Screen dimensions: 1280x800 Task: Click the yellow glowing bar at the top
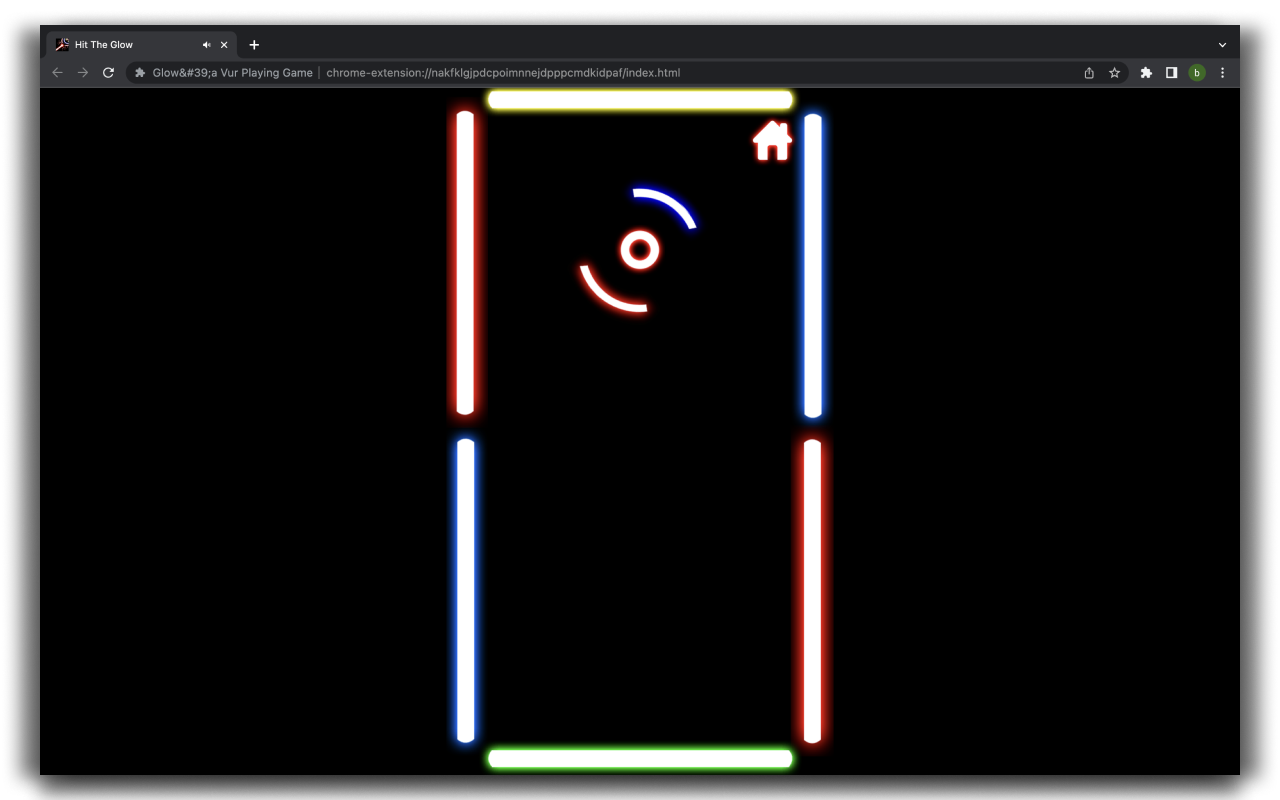click(640, 100)
